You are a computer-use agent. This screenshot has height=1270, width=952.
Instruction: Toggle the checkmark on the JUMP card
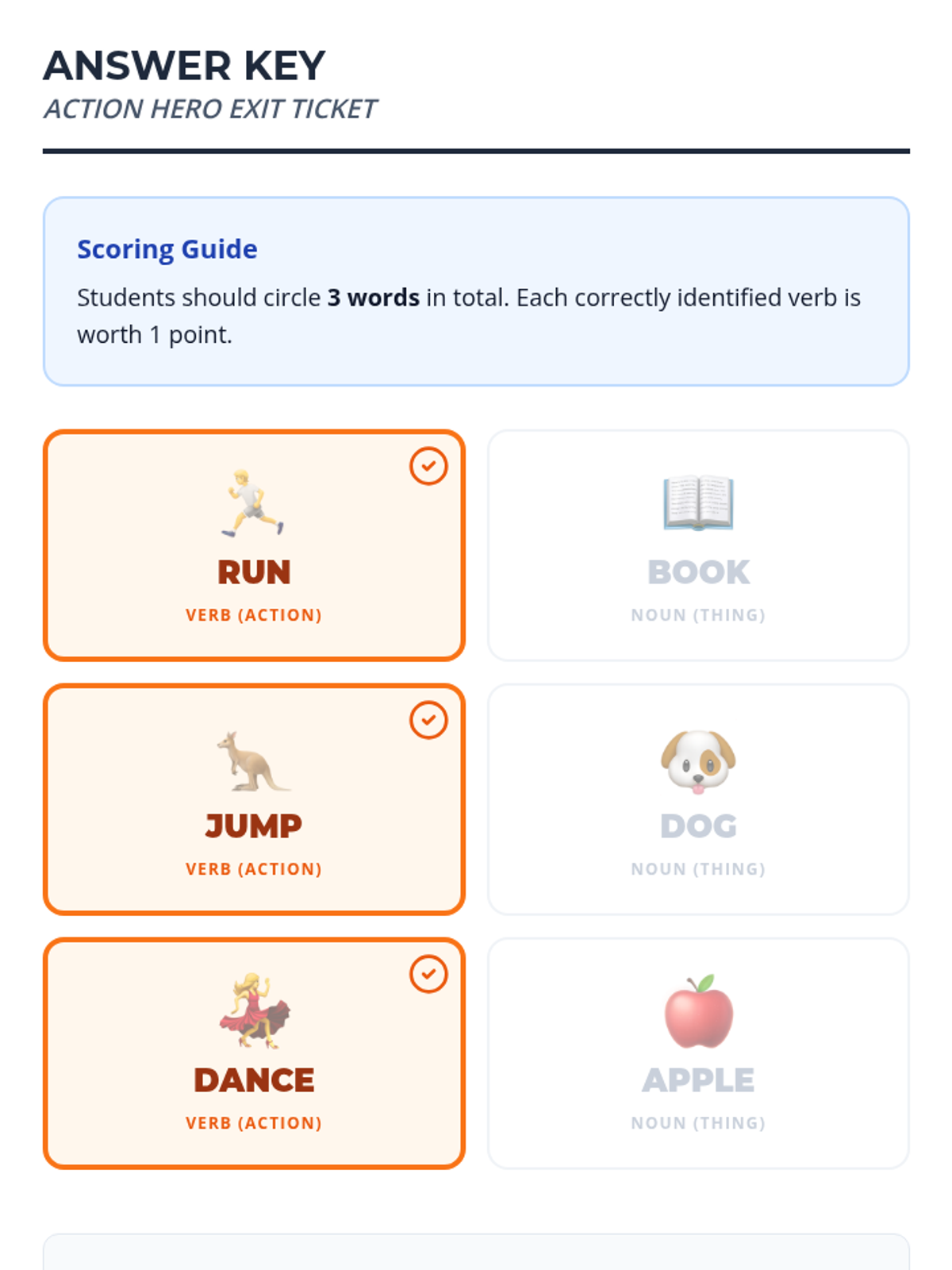coord(428,720)
